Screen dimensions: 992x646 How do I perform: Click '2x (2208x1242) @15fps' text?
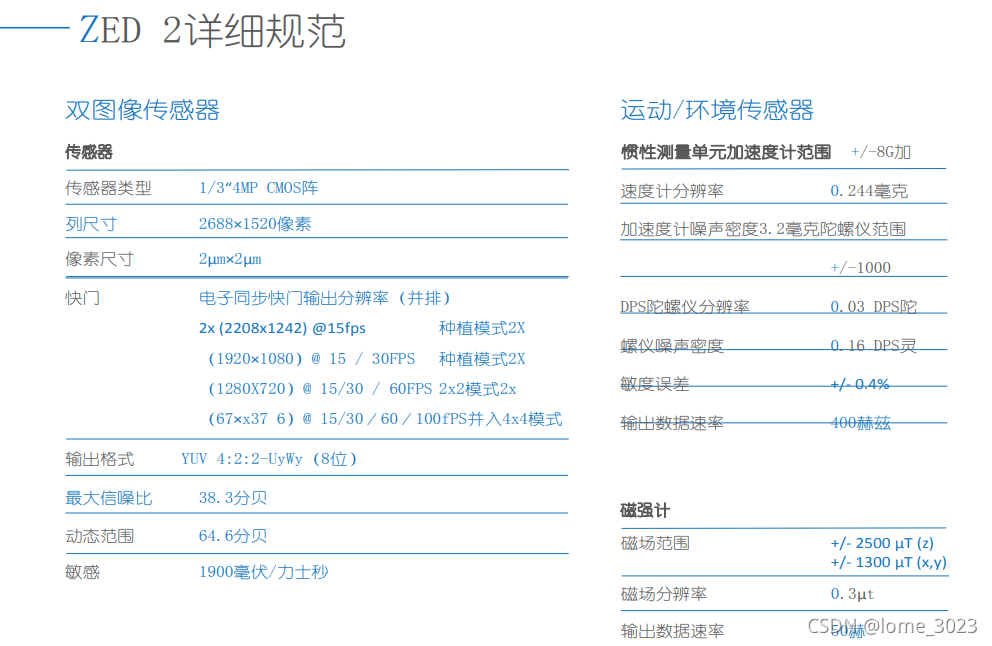point(282,328)
